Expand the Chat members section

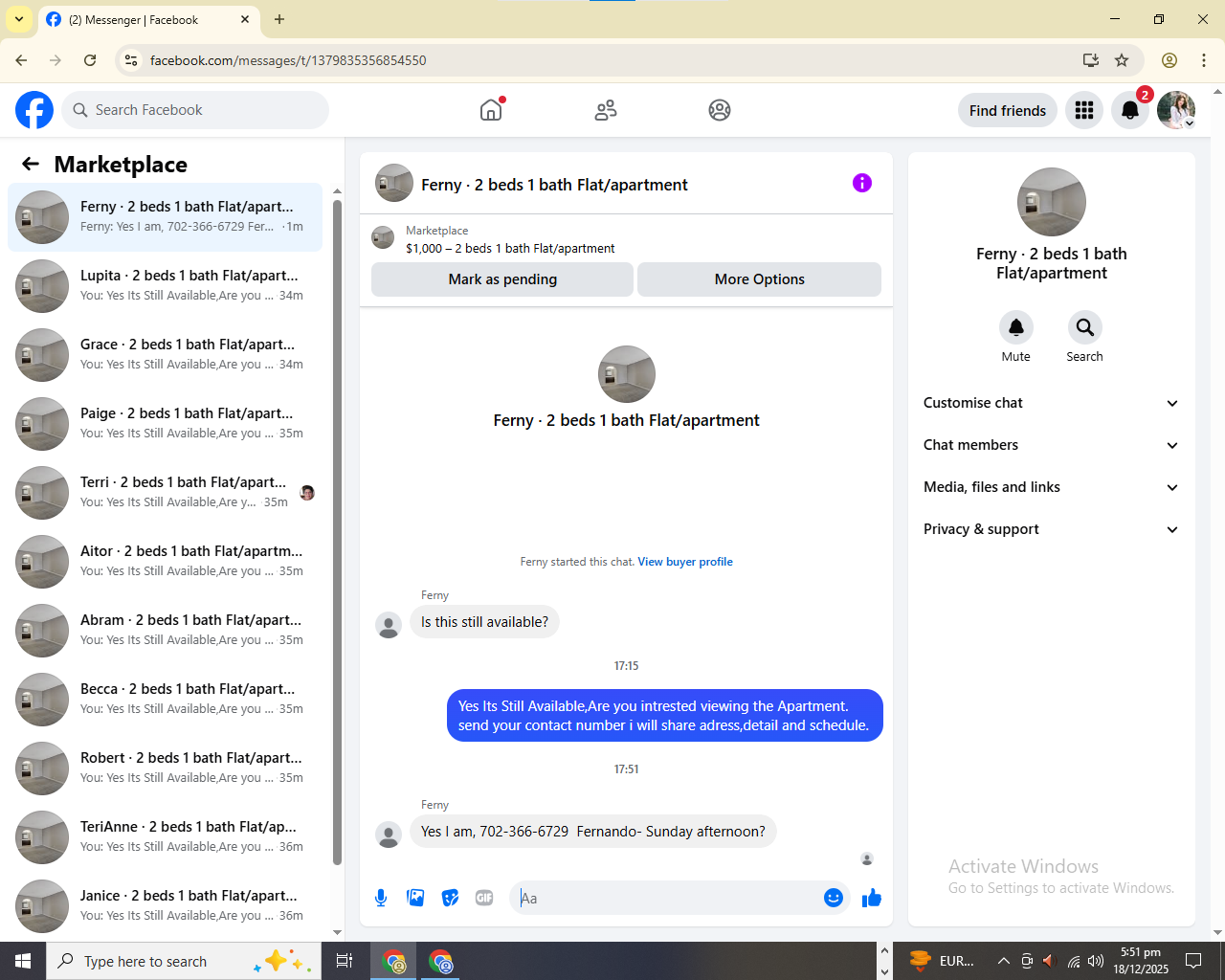pyautogui.click(x=1052, y=445)
